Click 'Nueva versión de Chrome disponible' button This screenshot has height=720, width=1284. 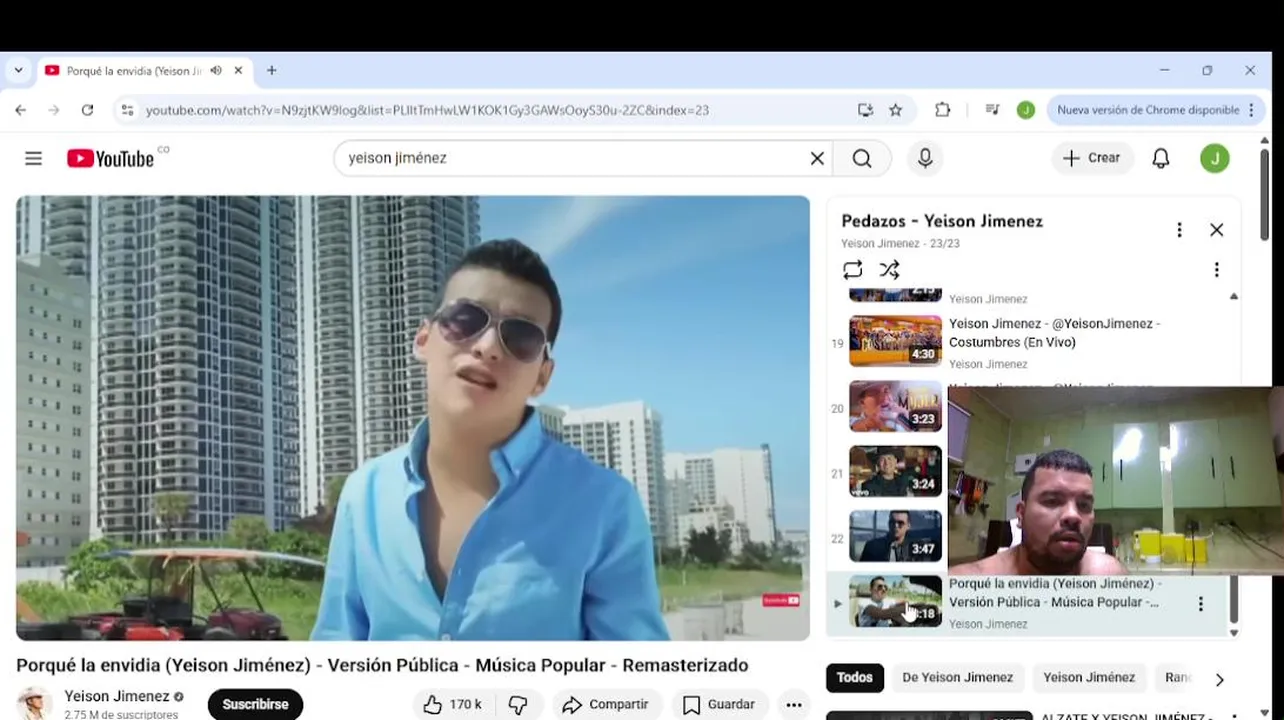1154,110
